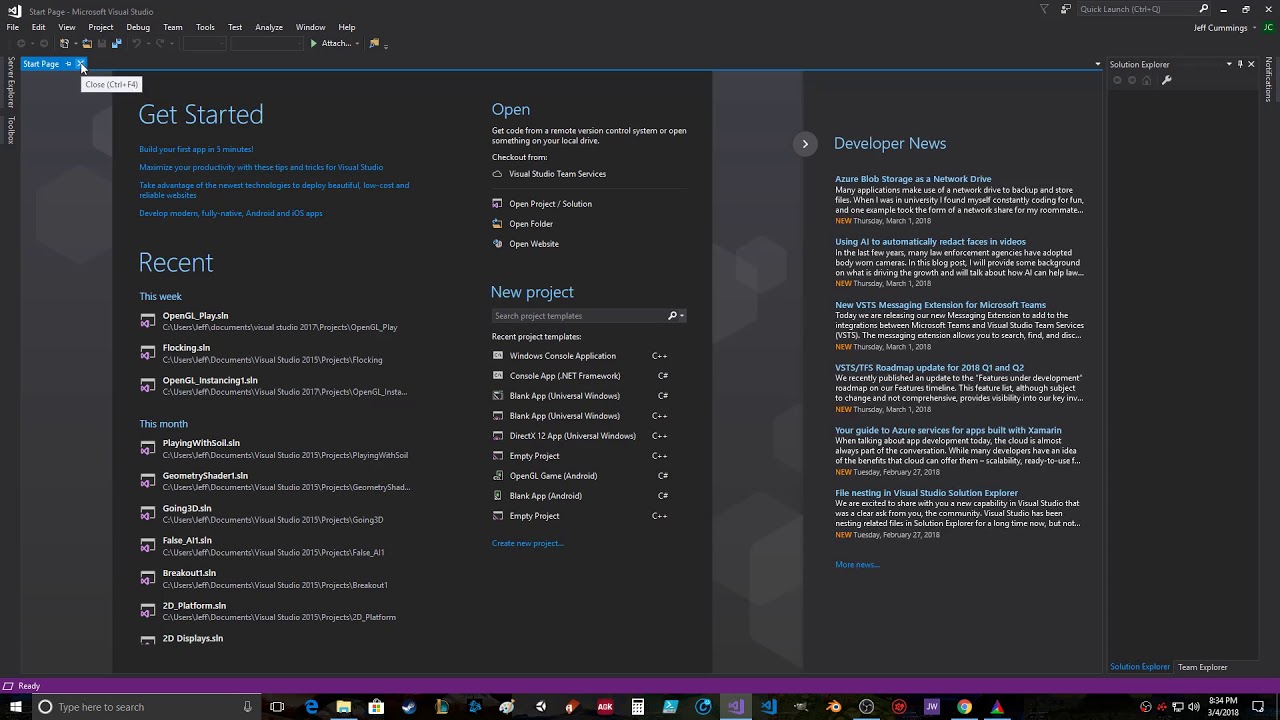Viewport: 1280px width, 720px height.
Task: Click the Open Folder link
Action: pyautogui.click(x=531, y=224)
